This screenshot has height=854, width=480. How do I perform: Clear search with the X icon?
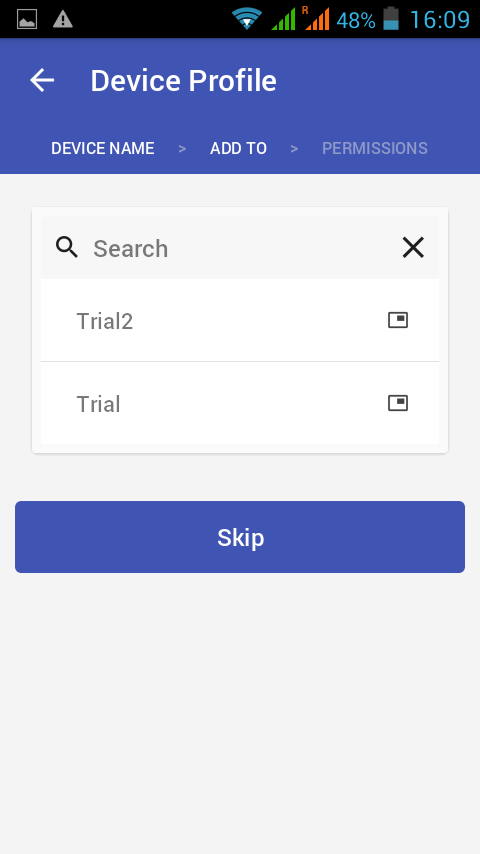coord(413,248)
